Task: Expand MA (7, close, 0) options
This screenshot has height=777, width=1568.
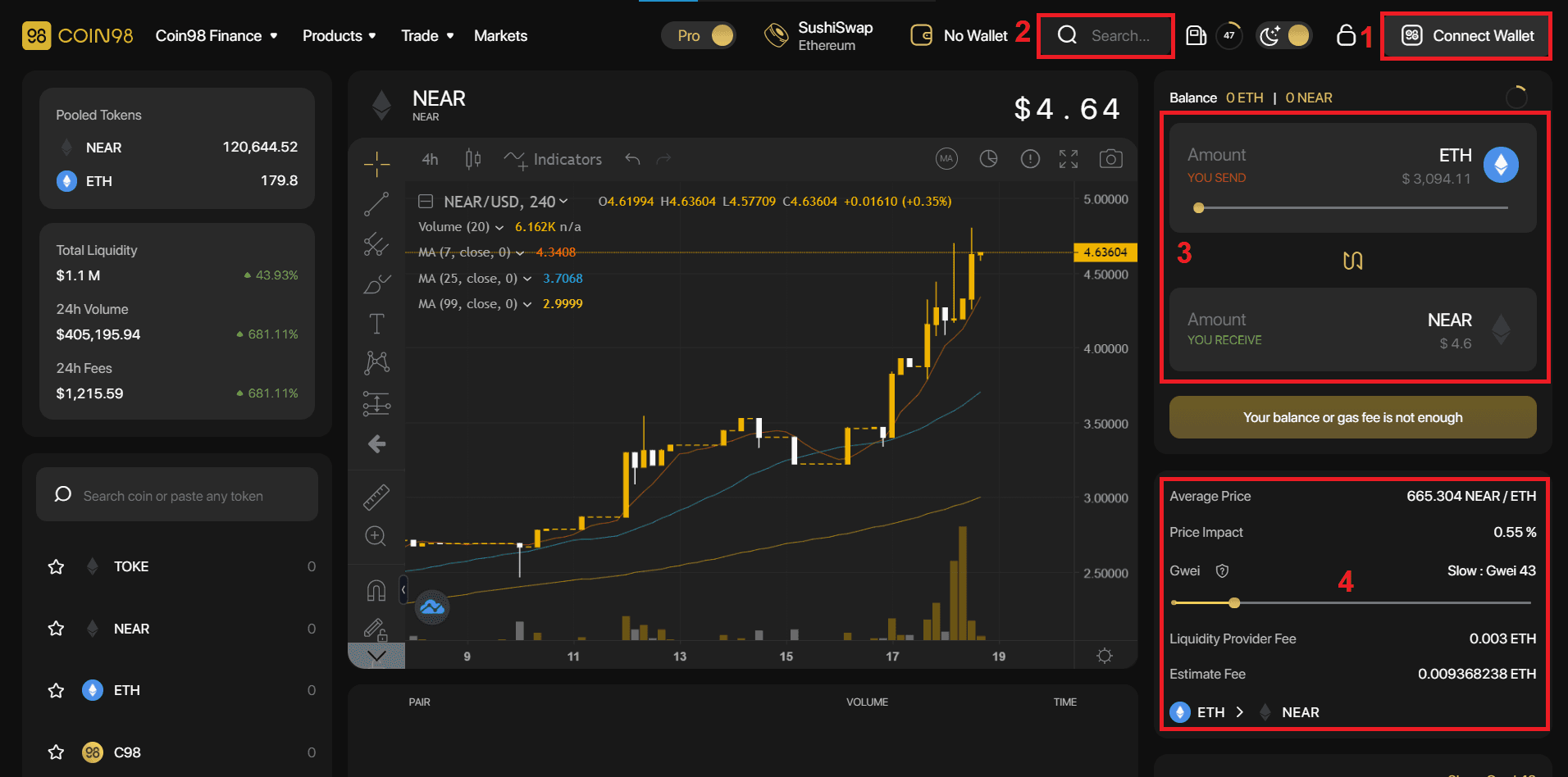Action: [x=520, y=252]
